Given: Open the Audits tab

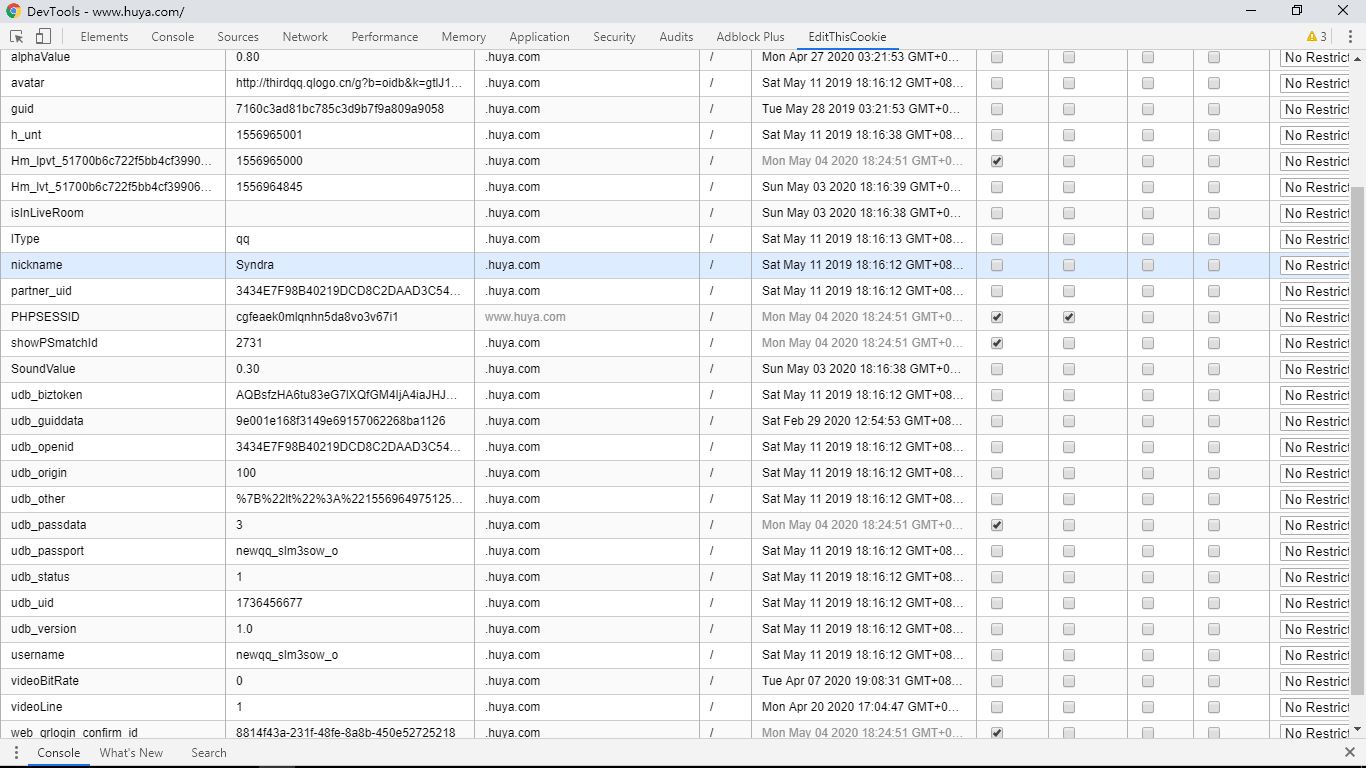Looking at the screenshot, I should point(676,36).
